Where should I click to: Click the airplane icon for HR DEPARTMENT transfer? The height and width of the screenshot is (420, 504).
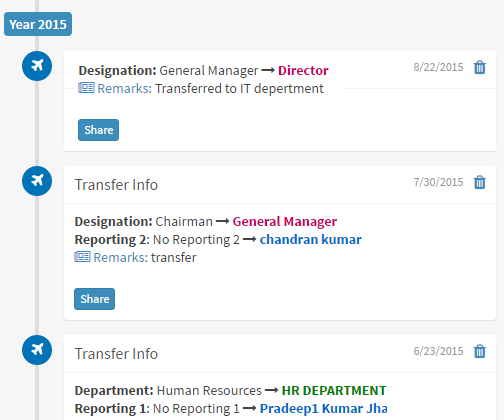[37, 350]
